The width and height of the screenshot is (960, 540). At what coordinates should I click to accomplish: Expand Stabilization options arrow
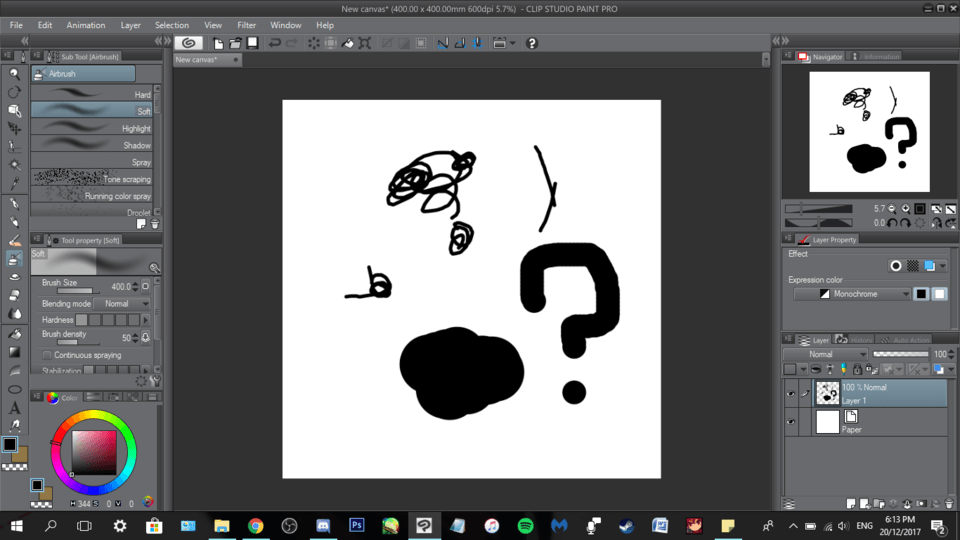coord(146,370)
